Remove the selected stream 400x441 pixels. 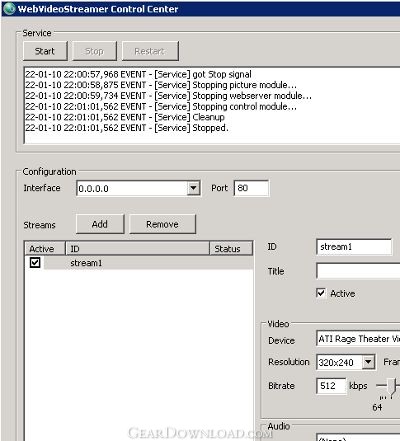pyautogui.click(x=162, y=224)
